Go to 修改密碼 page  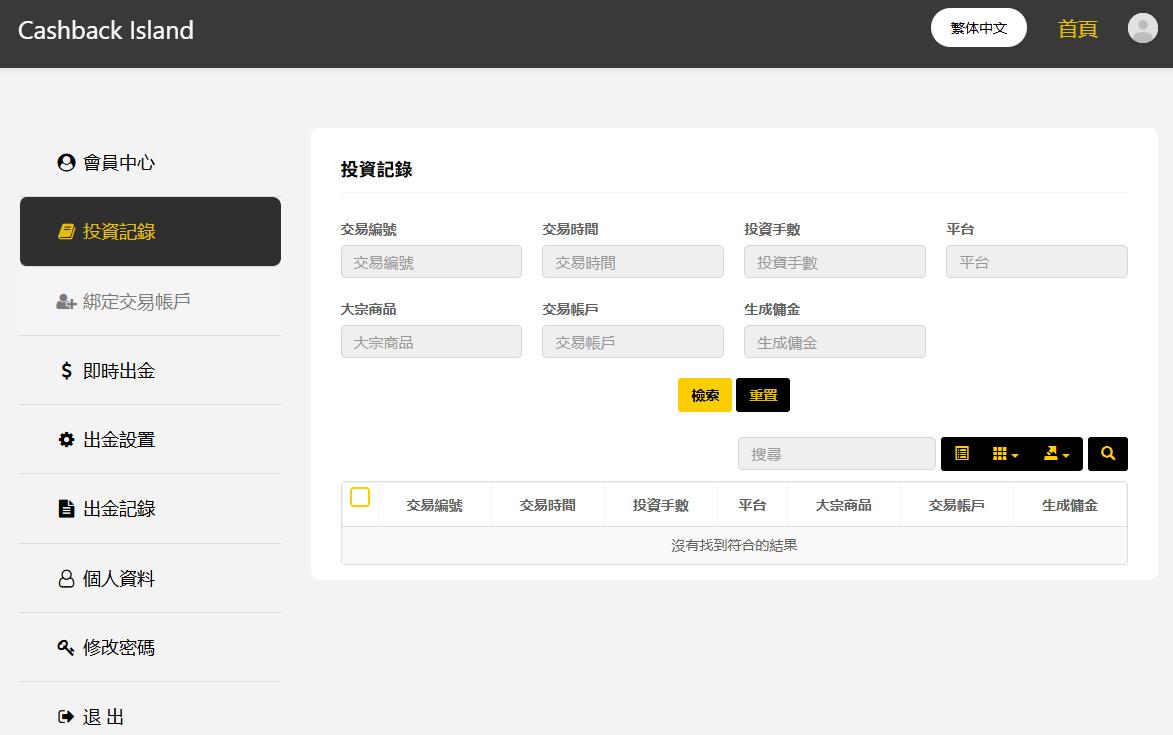pyautogui.click(x=150, y=648)
